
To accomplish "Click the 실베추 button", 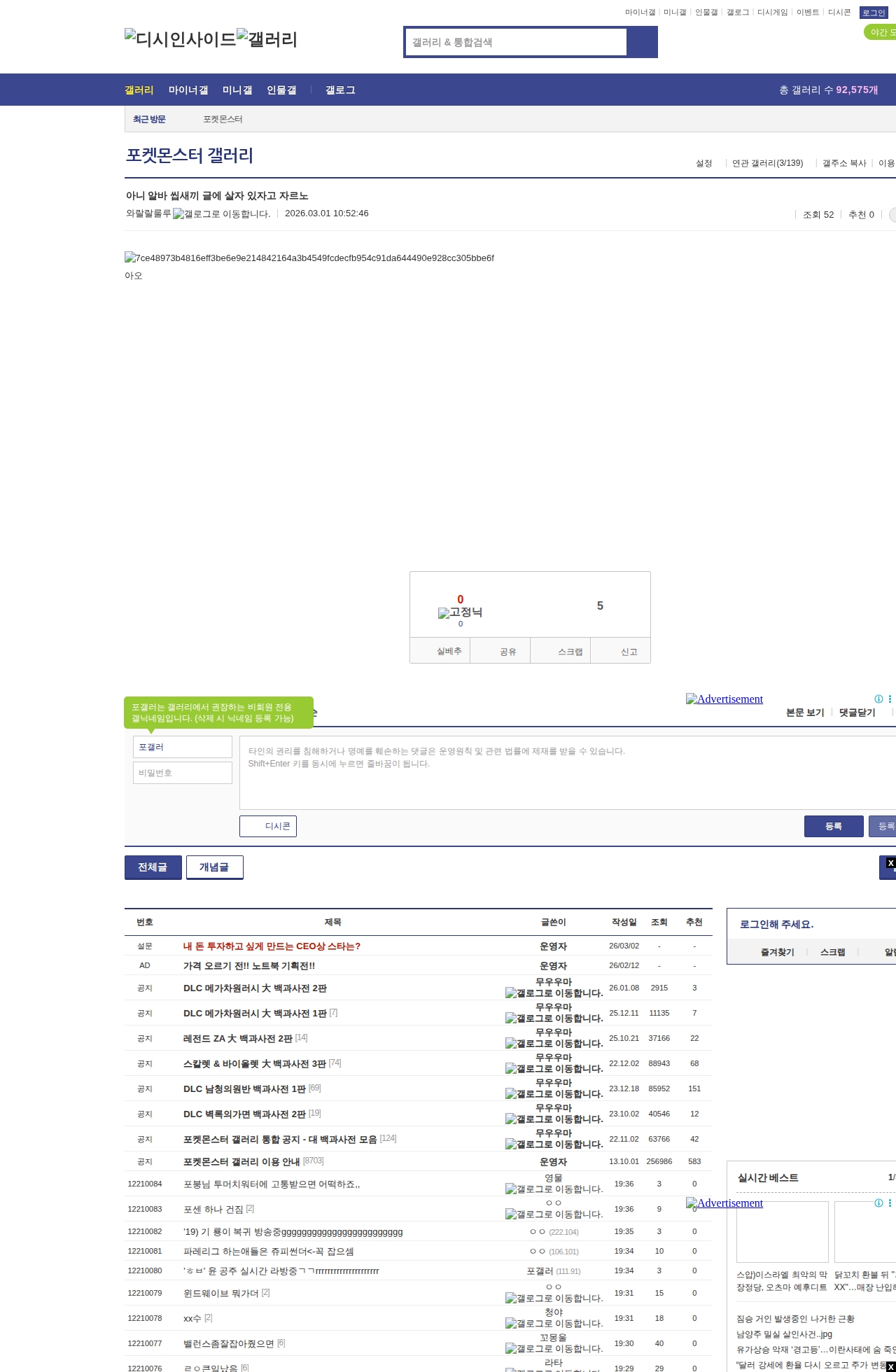I will tap(440, 651).
